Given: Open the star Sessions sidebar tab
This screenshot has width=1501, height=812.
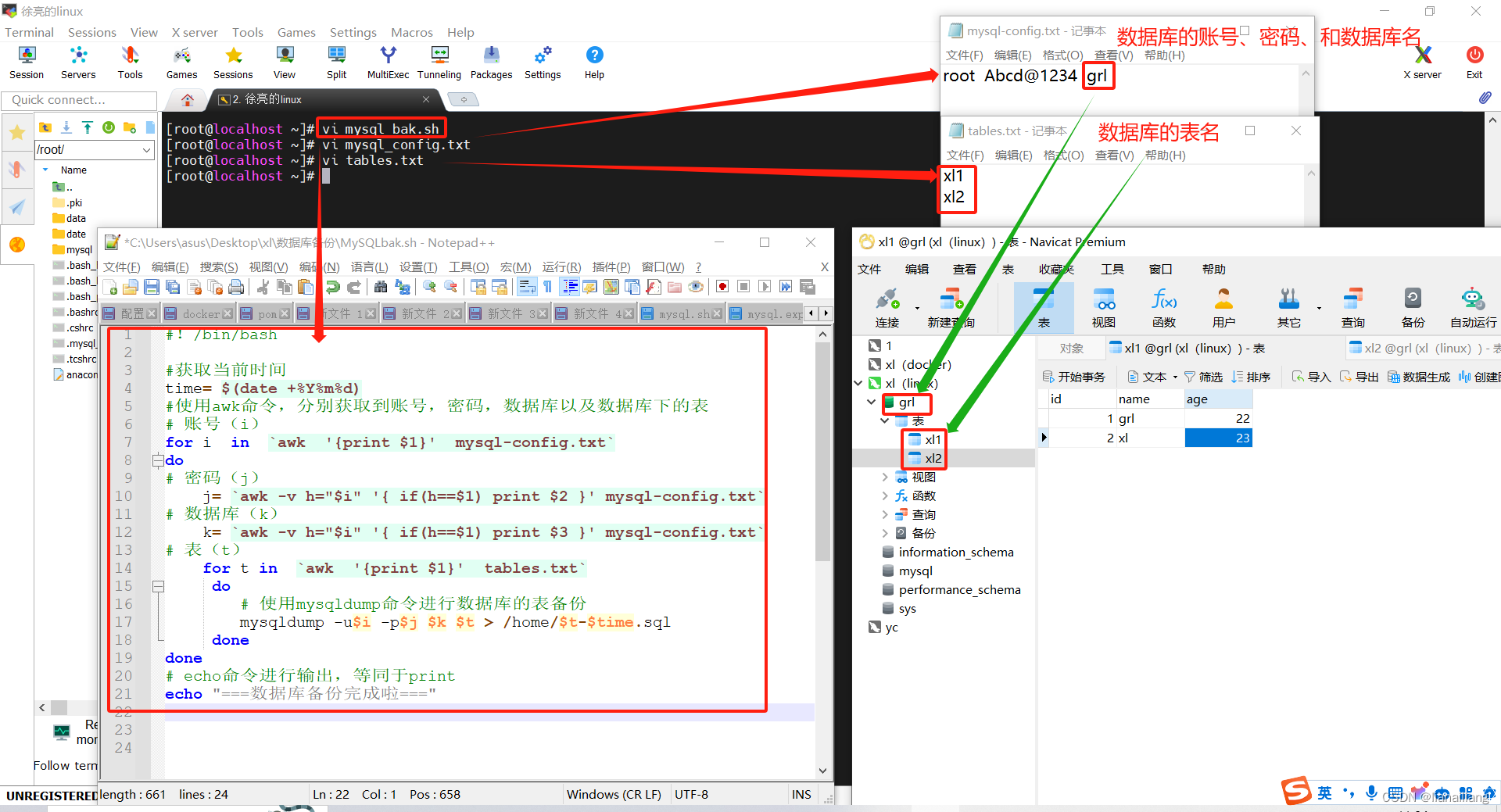Looking at the screenshot, I should click(x=16, y=132).
